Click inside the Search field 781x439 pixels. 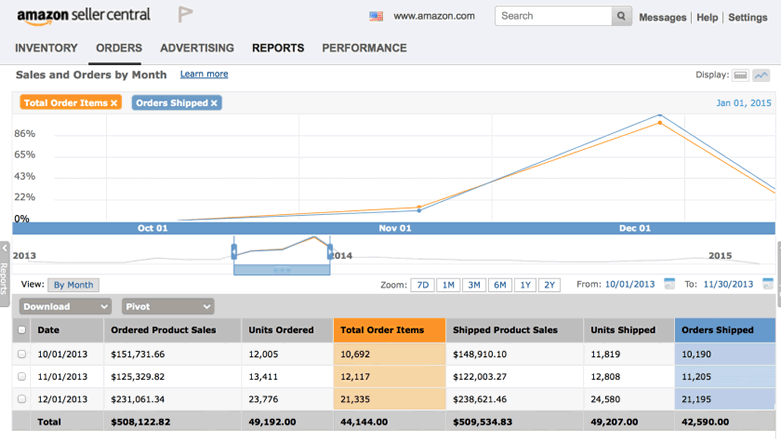click(553, 16)
